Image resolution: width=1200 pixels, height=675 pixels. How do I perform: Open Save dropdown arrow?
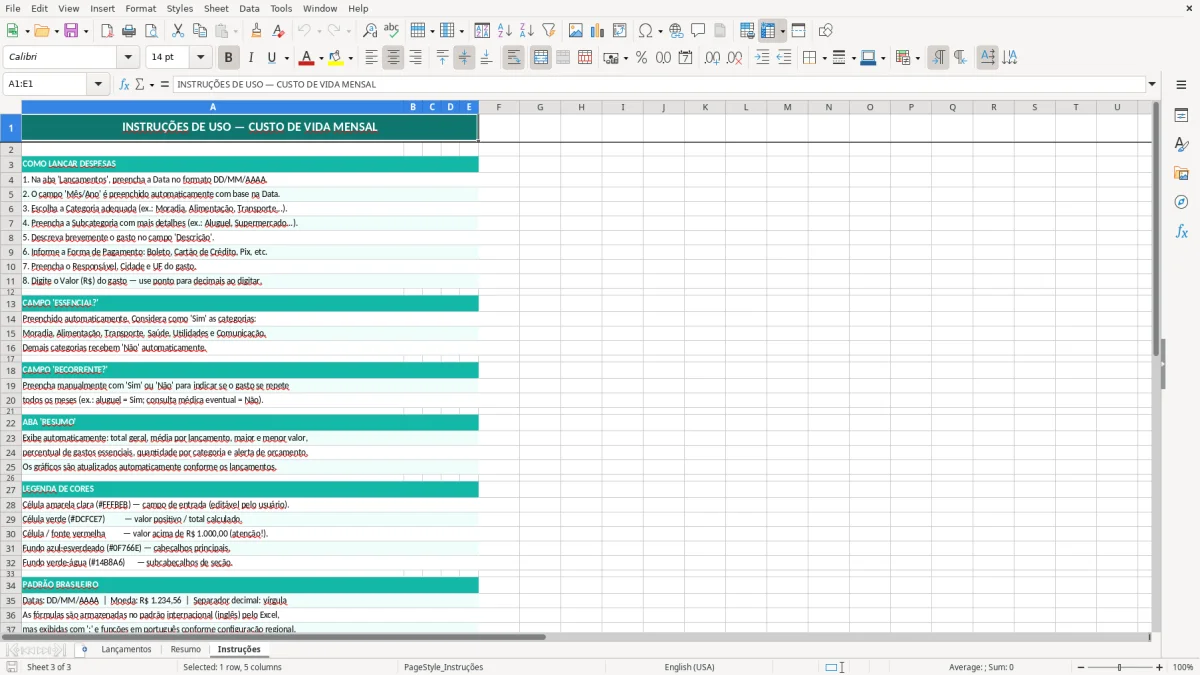[x=86, y=31]
